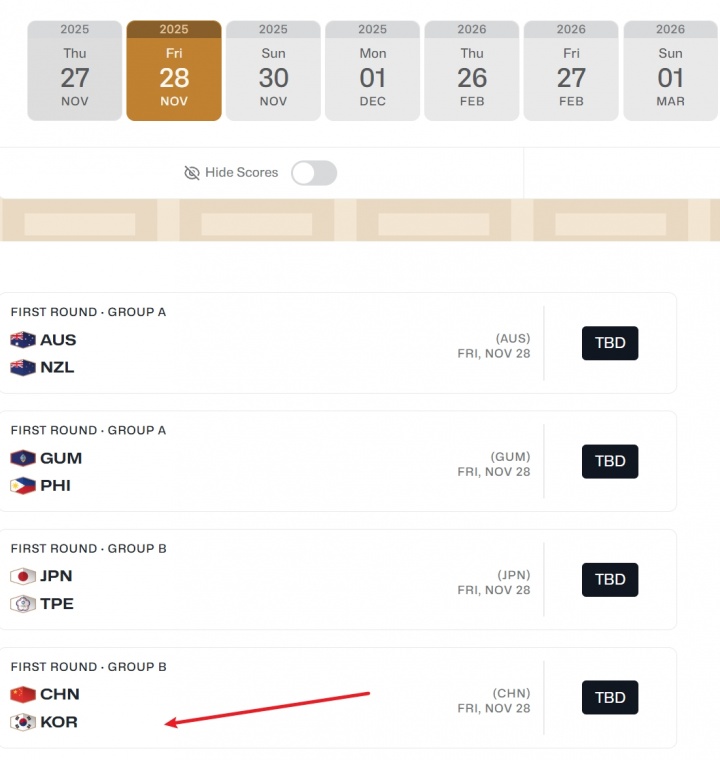Image resolution: width=720 pixels, height=760 pixels.
Task: Click the Chinese Taipei flag icon
Action: click(x=23, y=604)
